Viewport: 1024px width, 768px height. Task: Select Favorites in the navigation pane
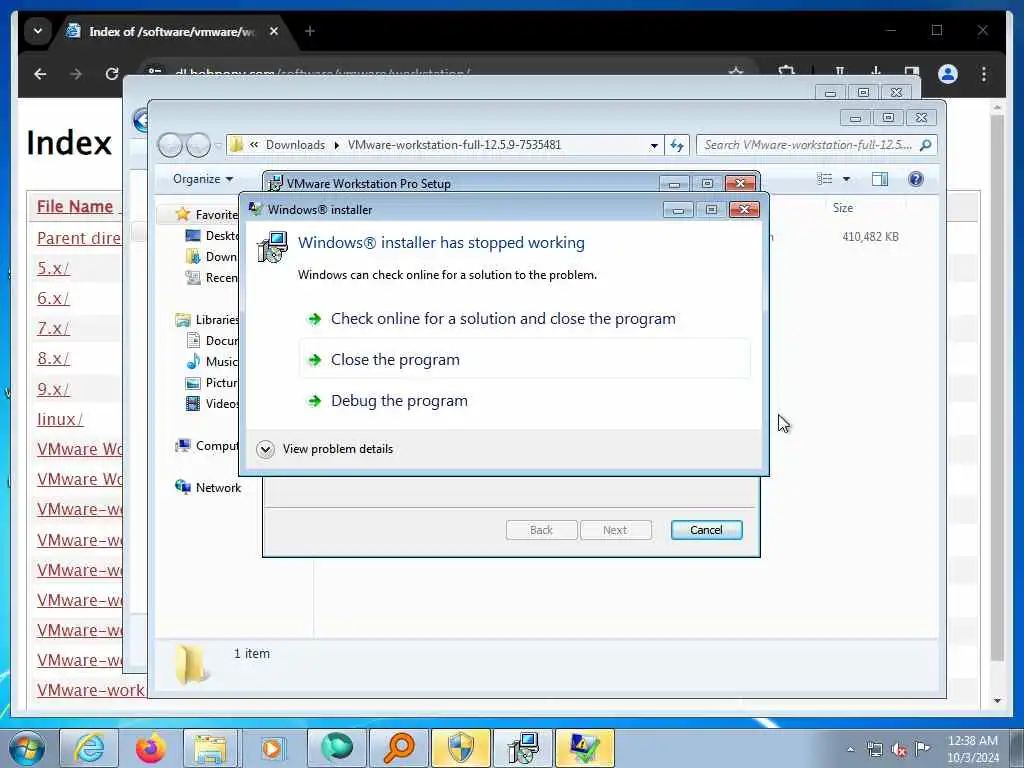[206, 214]
